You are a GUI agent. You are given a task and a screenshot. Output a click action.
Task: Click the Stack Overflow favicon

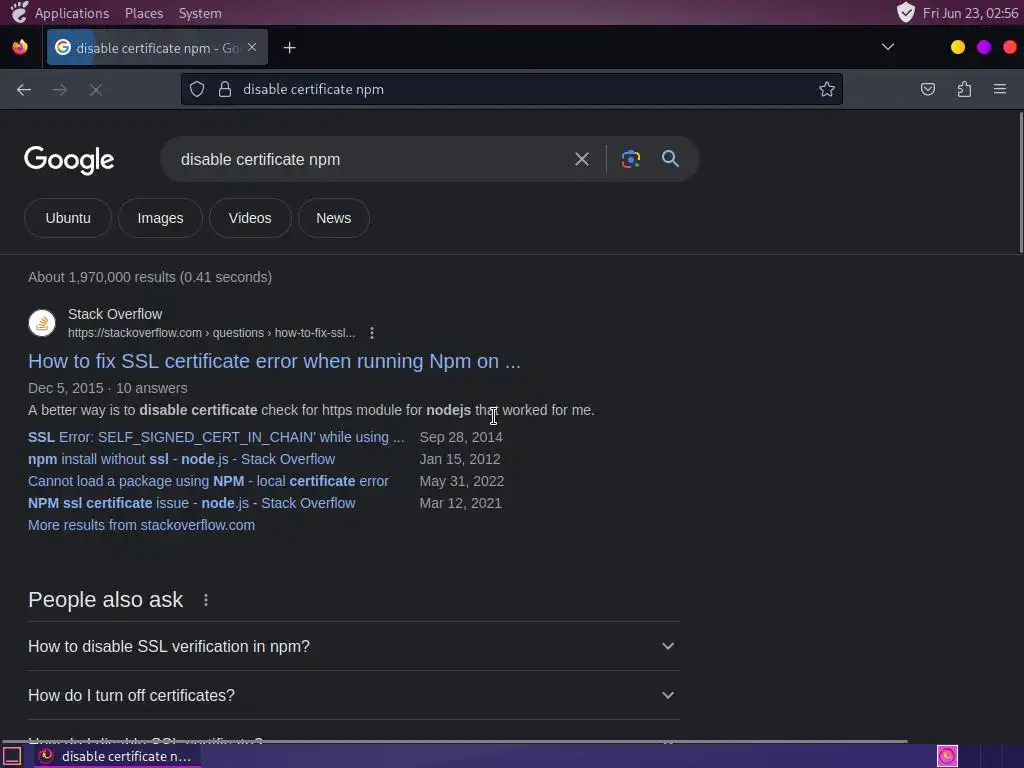click(x=42, y=323)
